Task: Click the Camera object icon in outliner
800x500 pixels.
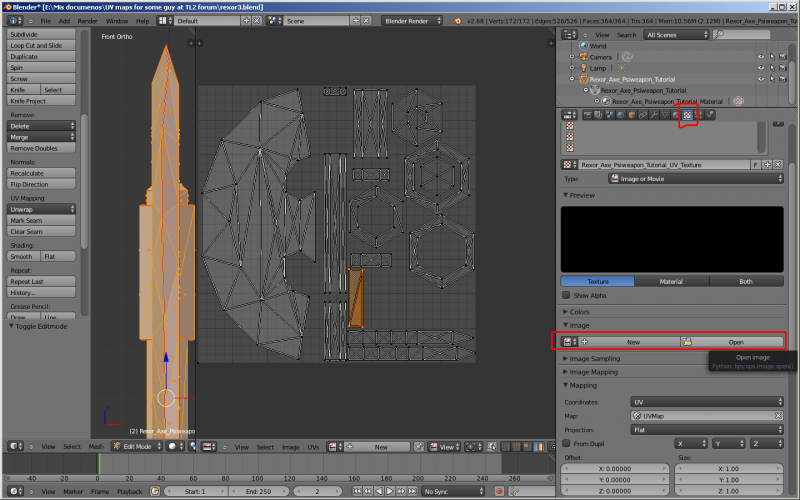Action: pyautogui.click(x=583, y=57)
